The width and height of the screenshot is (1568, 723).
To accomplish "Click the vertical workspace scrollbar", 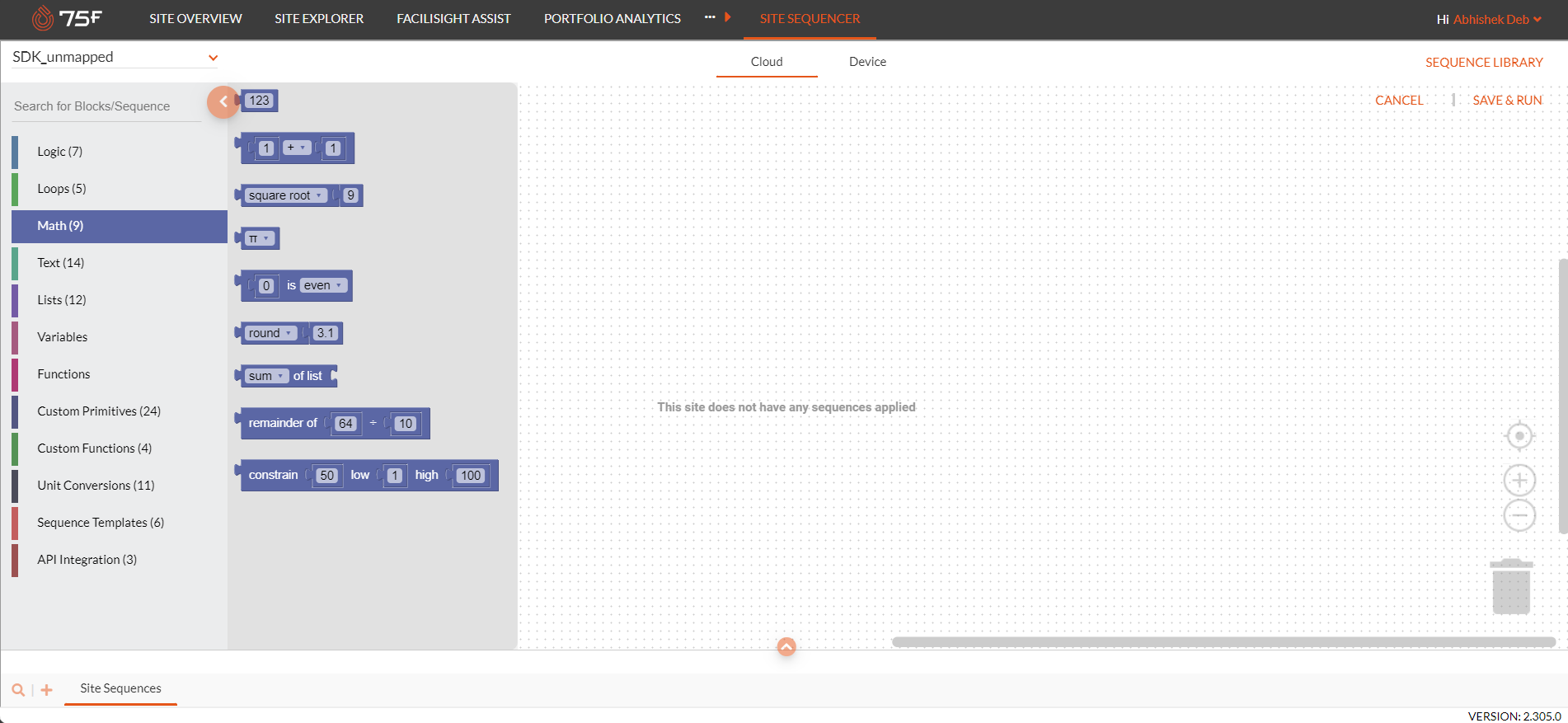I will tap(1563, 396).
